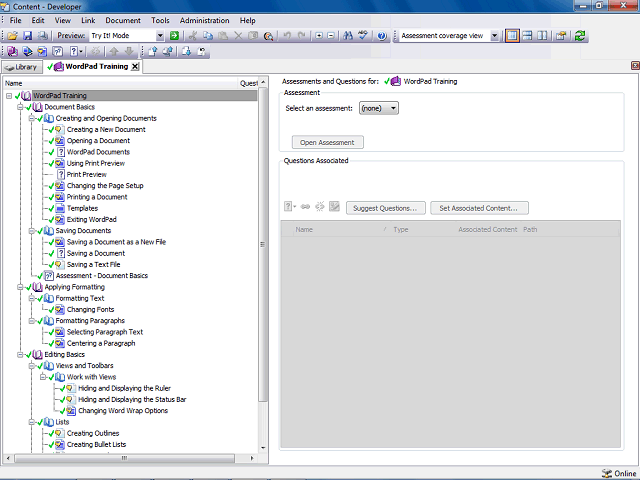Click the Print toolbar icon
The image size is (640, 480).
[x=42, y=36]
